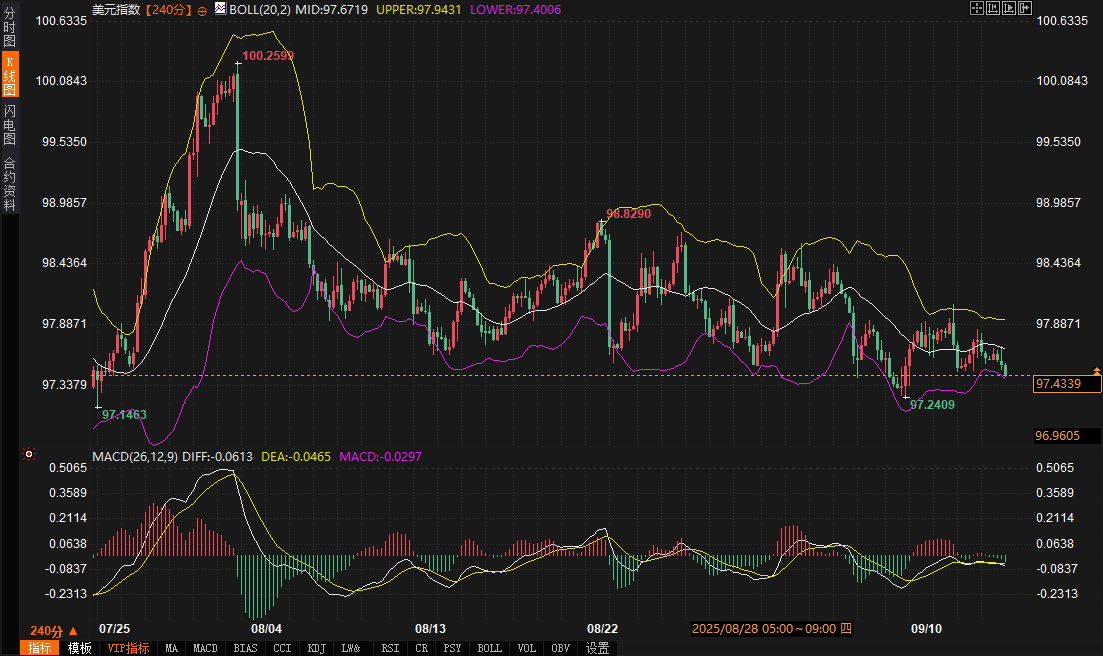Open the 240分 period selector at bottom left
Screen dimensions: 1103x656
point(53,631)
